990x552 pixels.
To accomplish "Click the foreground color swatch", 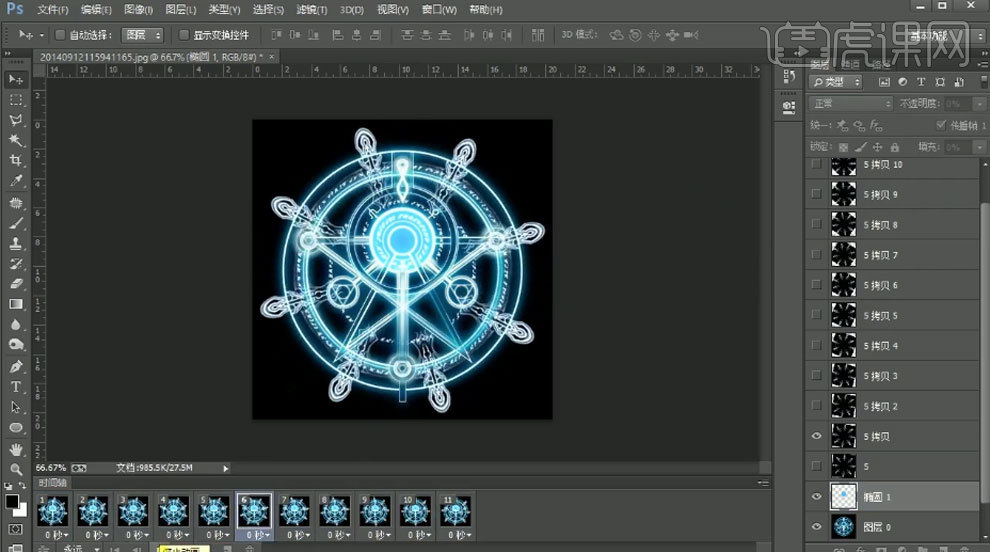I will click(x=12, y=501).
